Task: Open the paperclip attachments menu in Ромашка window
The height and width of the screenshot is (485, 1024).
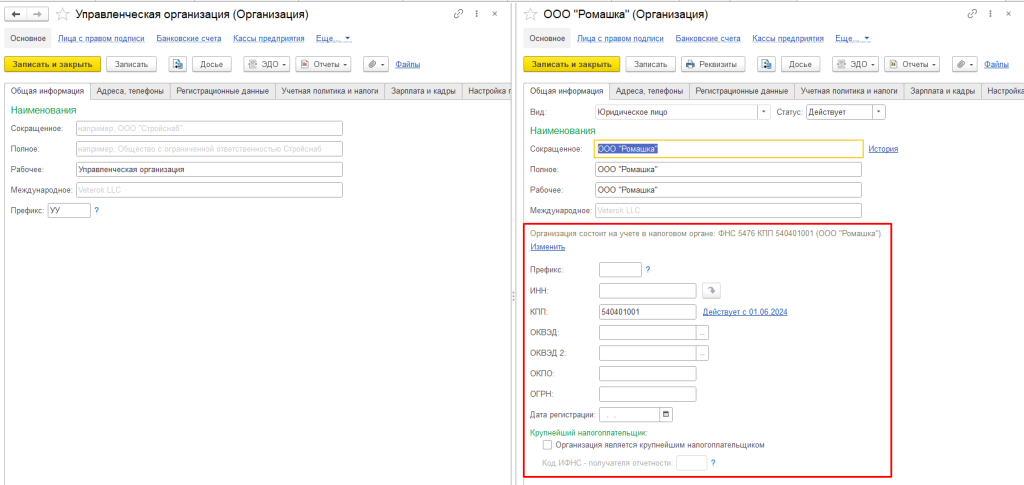Action: point(963,64)
